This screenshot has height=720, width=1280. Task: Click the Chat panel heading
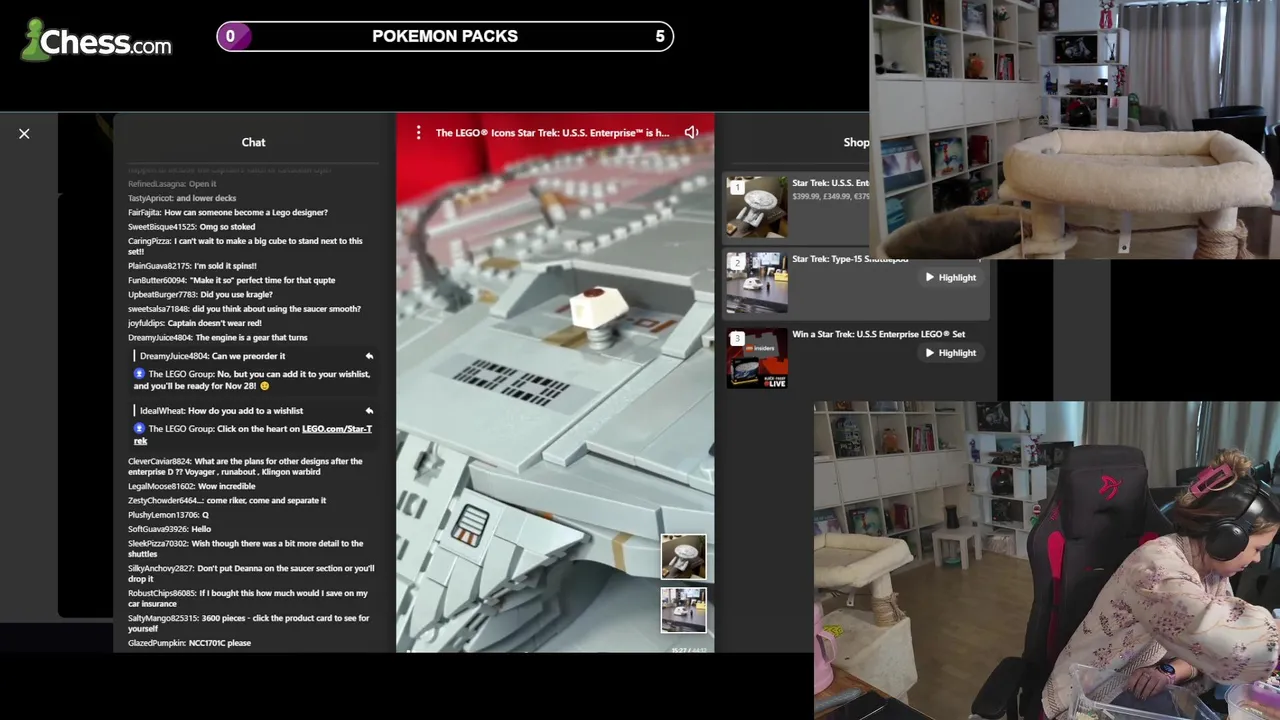pyautogui.click(x=253, y=142)
